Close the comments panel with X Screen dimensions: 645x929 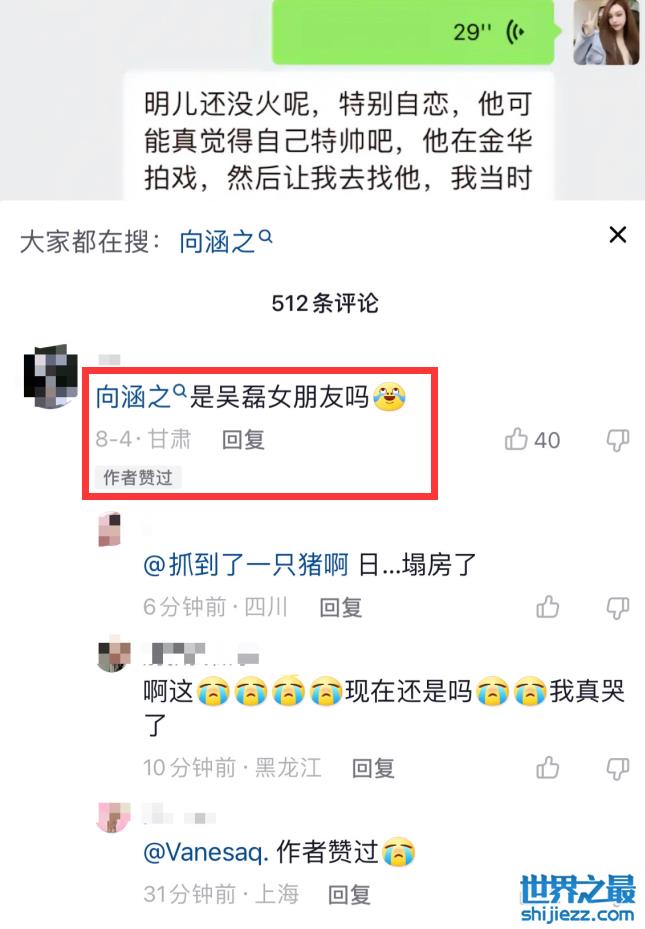pos(618,235)
